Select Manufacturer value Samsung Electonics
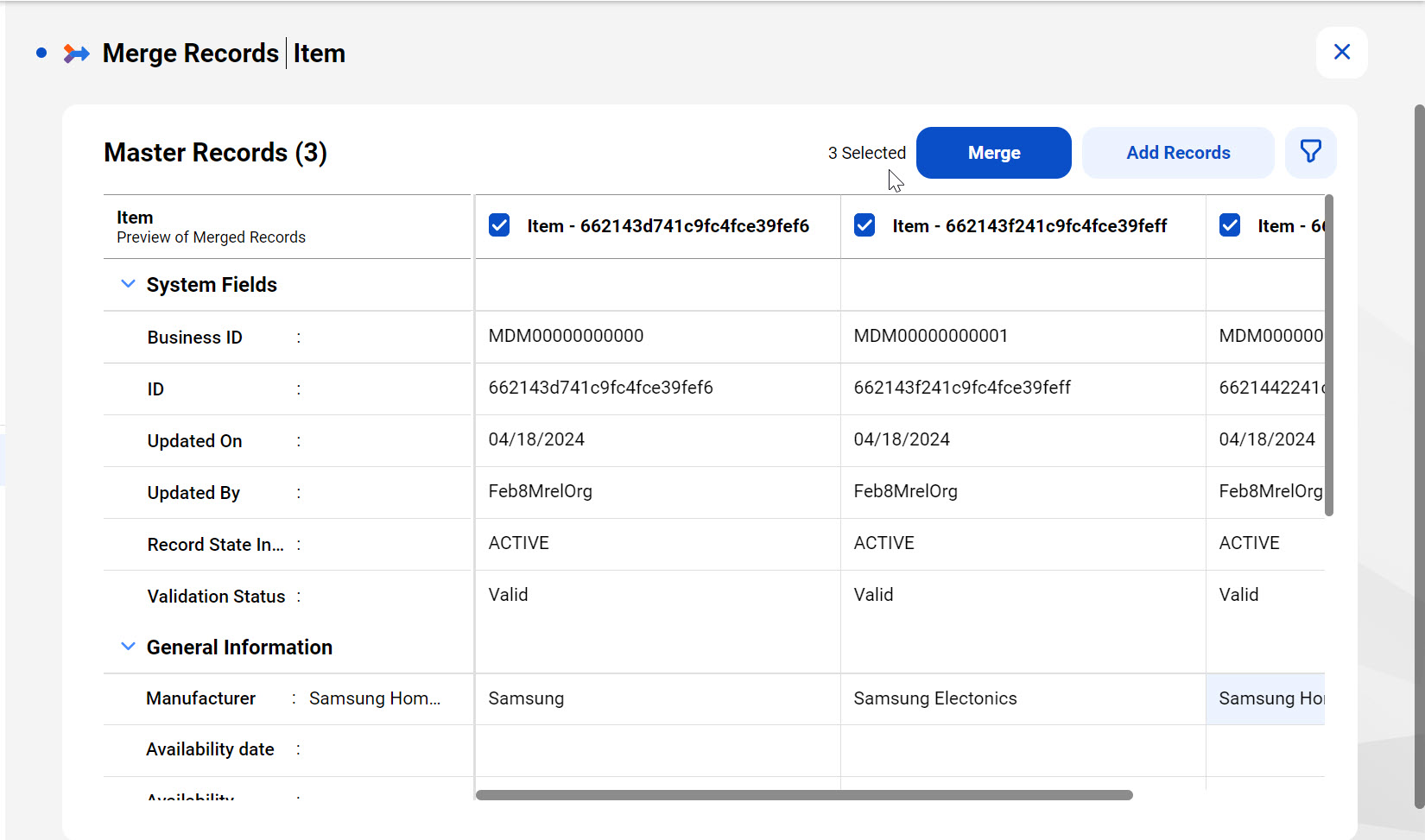Viewport: 1425px width, 840px height. [1023, 698]
